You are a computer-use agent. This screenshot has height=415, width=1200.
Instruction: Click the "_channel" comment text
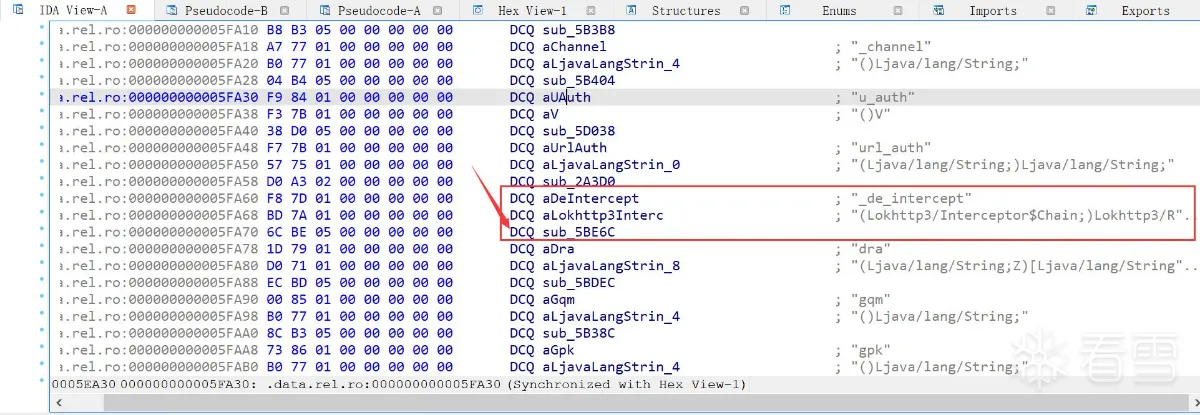pyautogui.click(x=892, y=47)
